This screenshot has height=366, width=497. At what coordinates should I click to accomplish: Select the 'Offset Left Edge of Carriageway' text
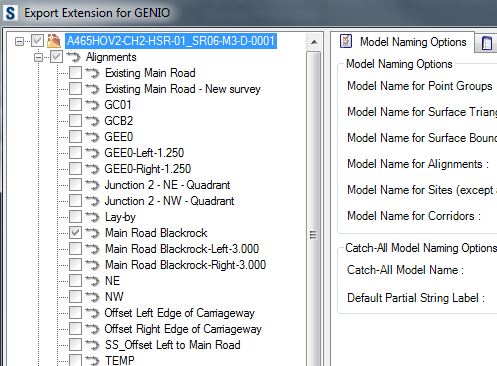pos(180,313)
